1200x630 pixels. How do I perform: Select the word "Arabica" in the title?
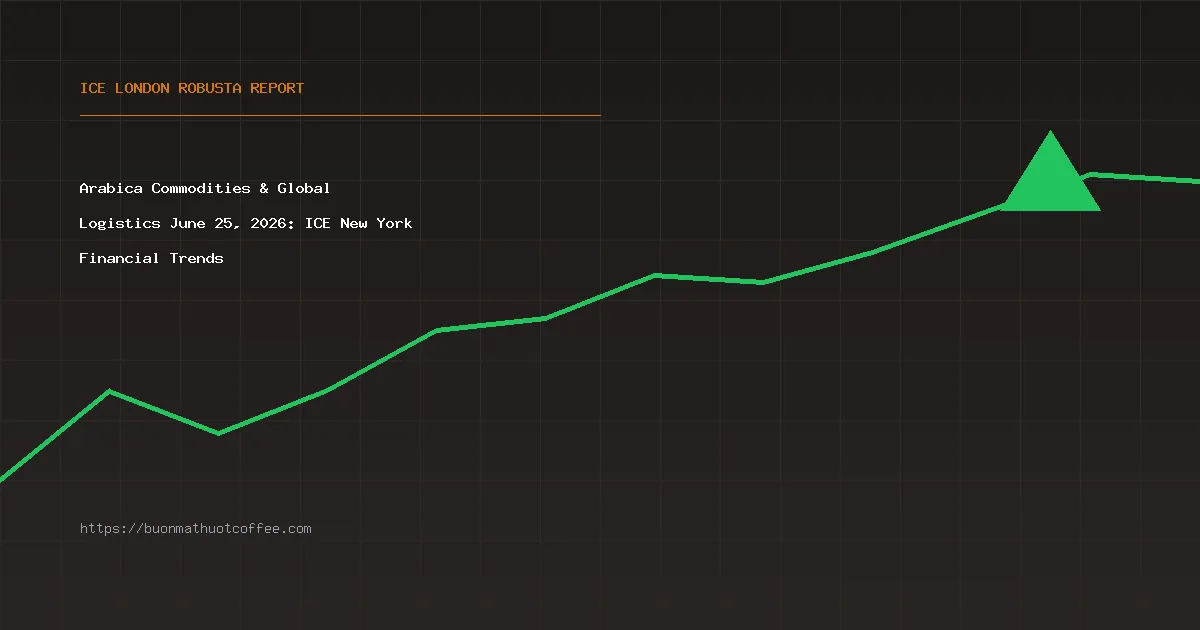111,188
